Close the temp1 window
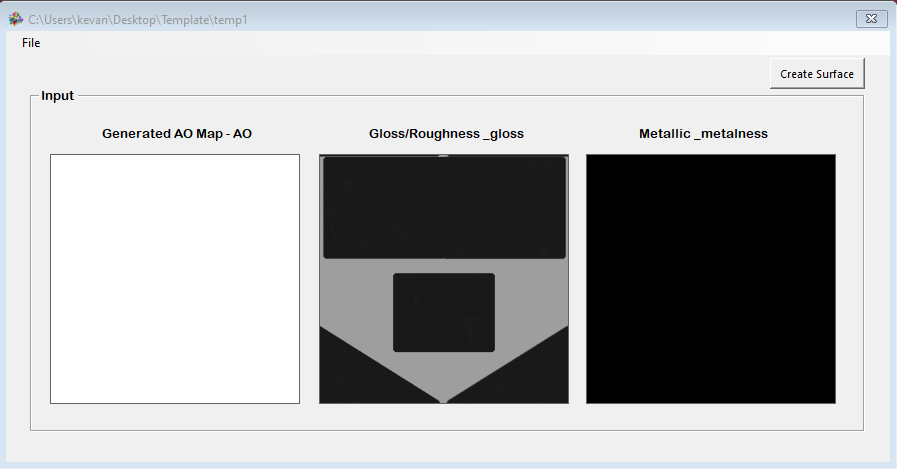Viewport: 897px width, 469px height. click(871, 19)
